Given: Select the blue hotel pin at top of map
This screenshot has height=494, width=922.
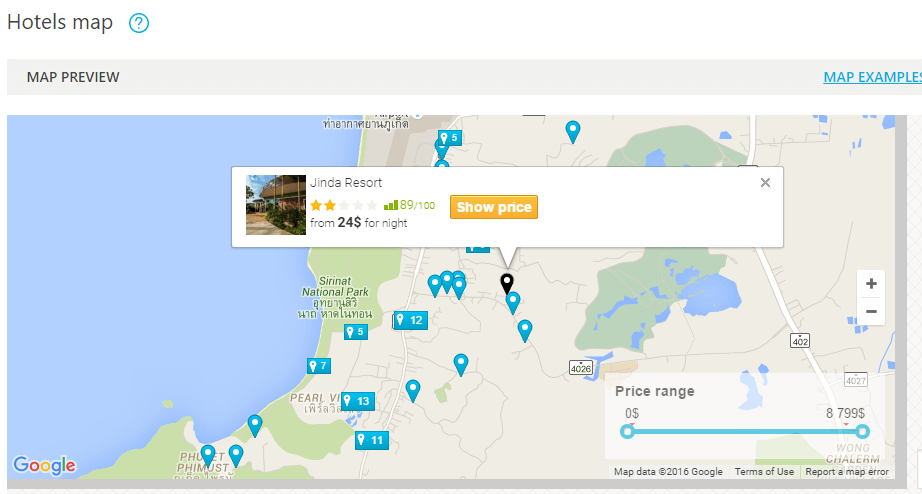Looking at the screenshot, I should tap(573, 131).
